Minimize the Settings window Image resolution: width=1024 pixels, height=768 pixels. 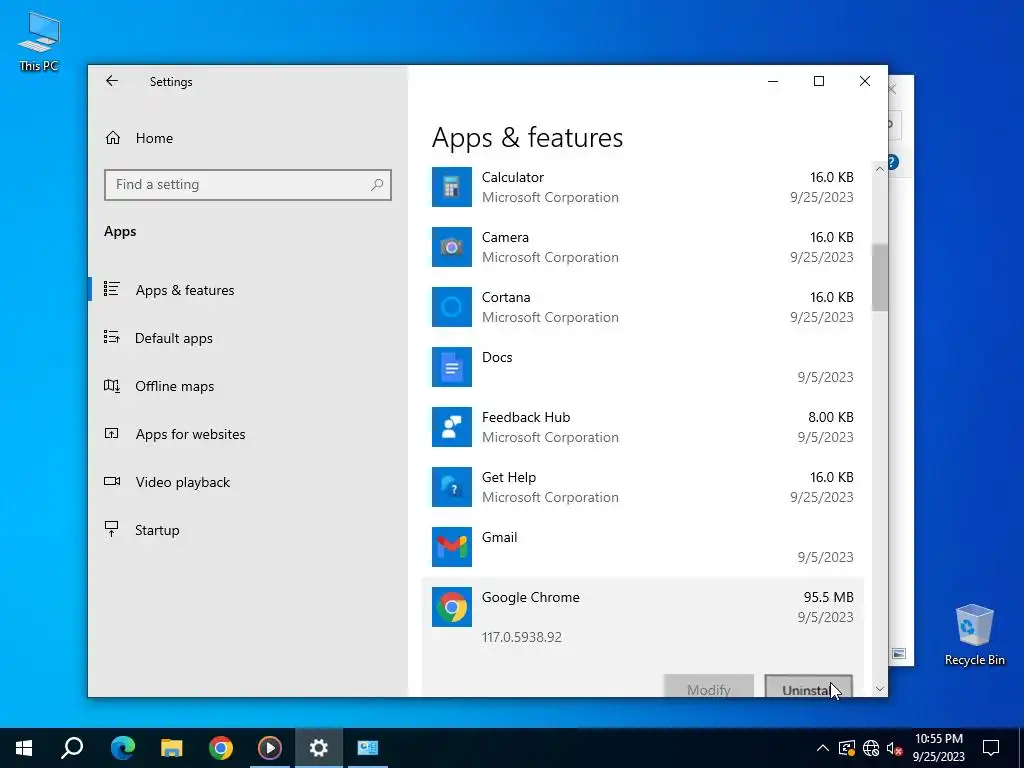[773, 81]
